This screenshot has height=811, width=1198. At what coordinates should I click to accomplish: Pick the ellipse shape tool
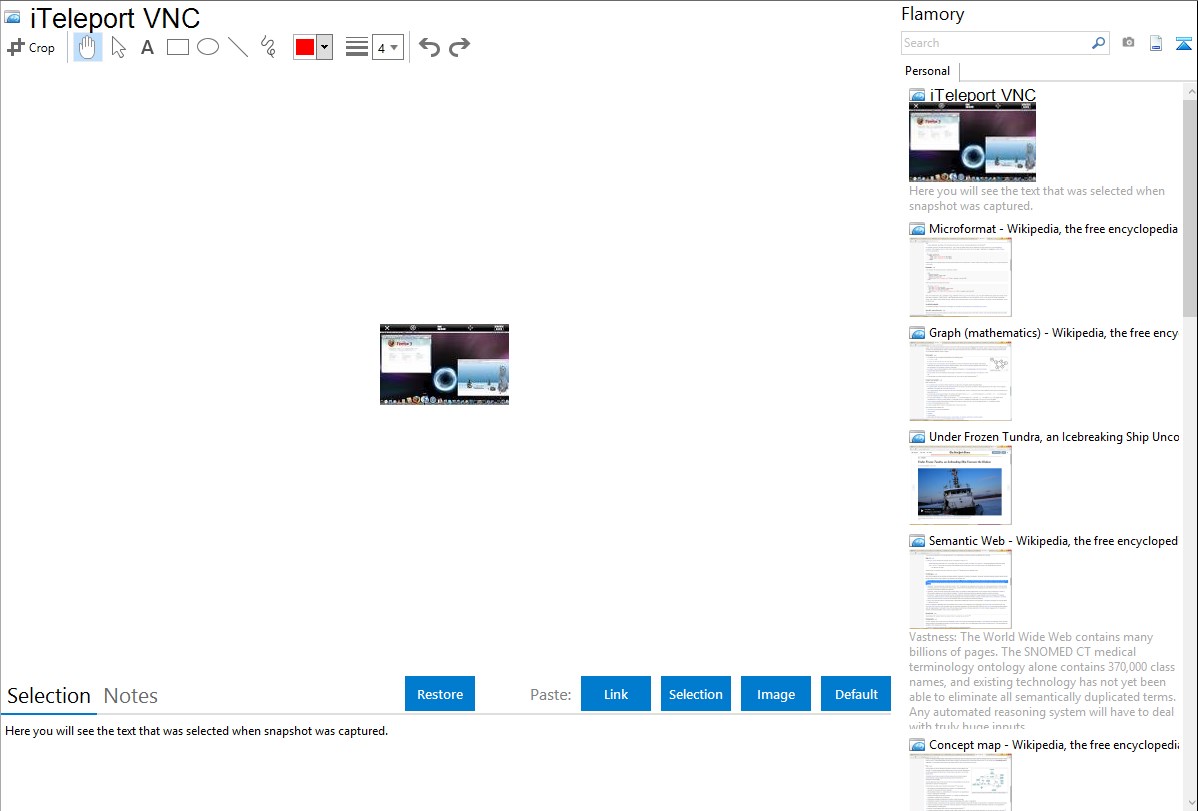point(208,47)
